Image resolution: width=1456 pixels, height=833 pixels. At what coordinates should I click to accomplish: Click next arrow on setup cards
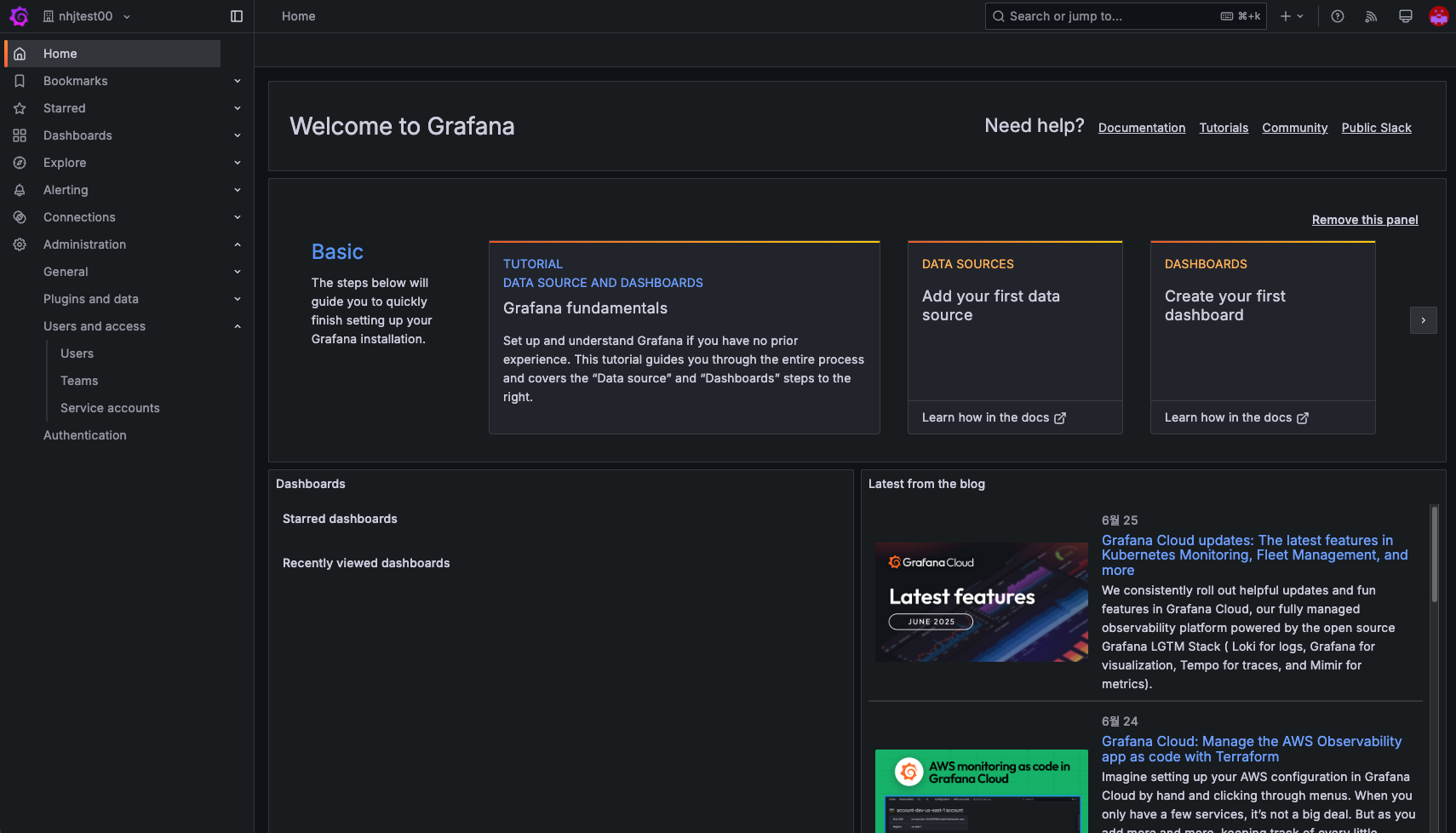pos(1424,320)
